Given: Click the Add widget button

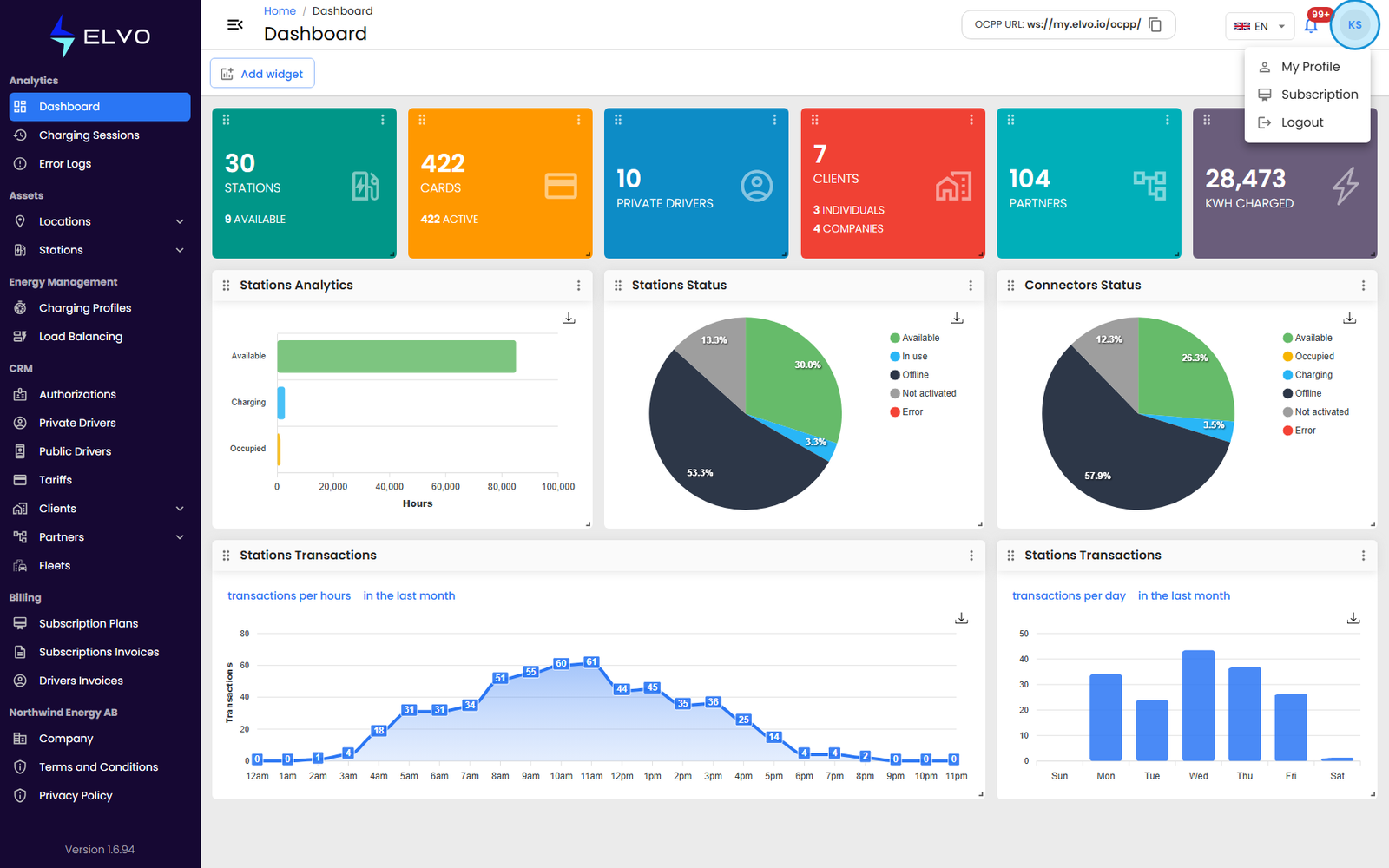Looking at the screenshot, I should [262, 74].
